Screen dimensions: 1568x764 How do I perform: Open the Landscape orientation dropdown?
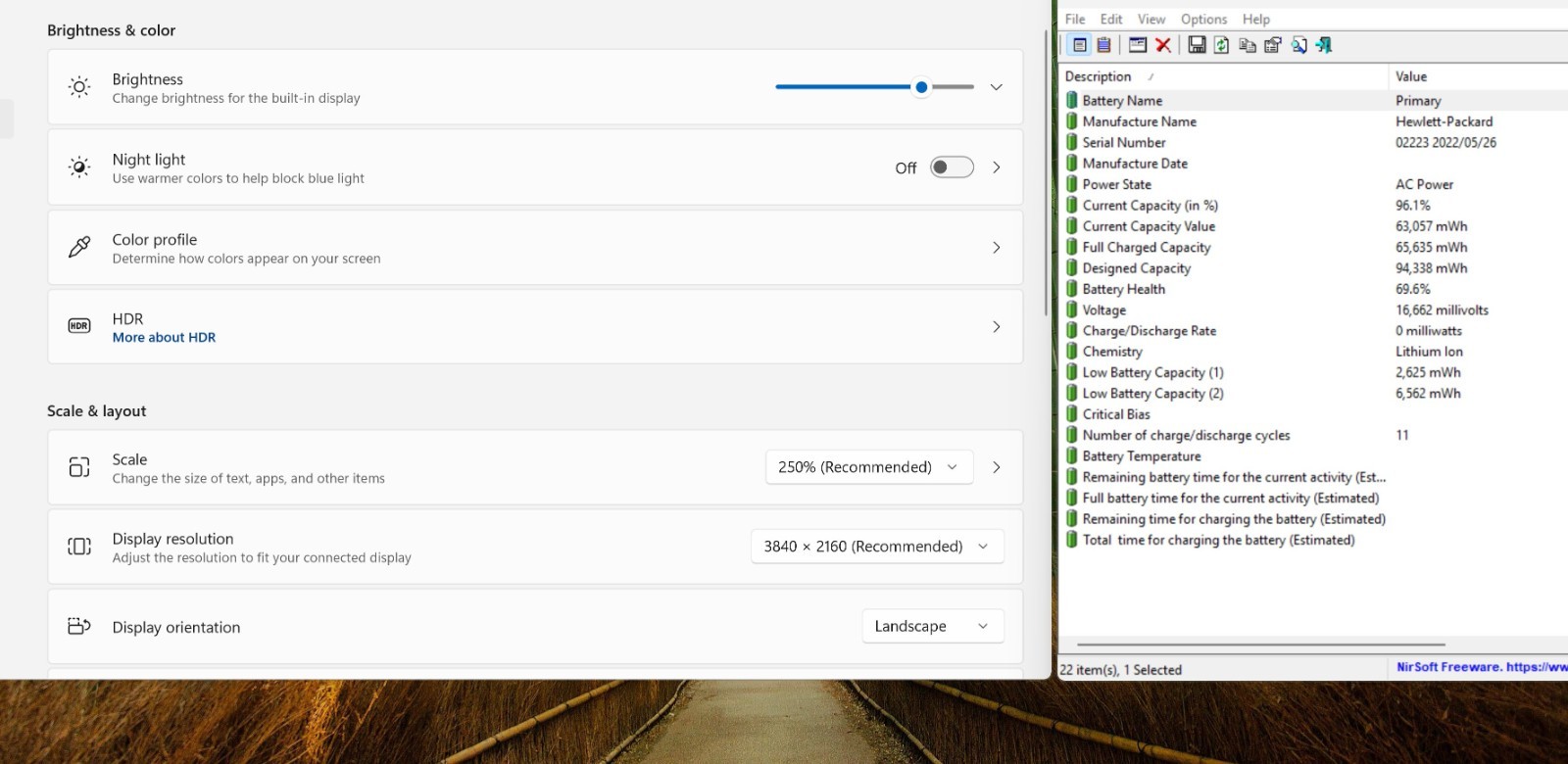932,626
